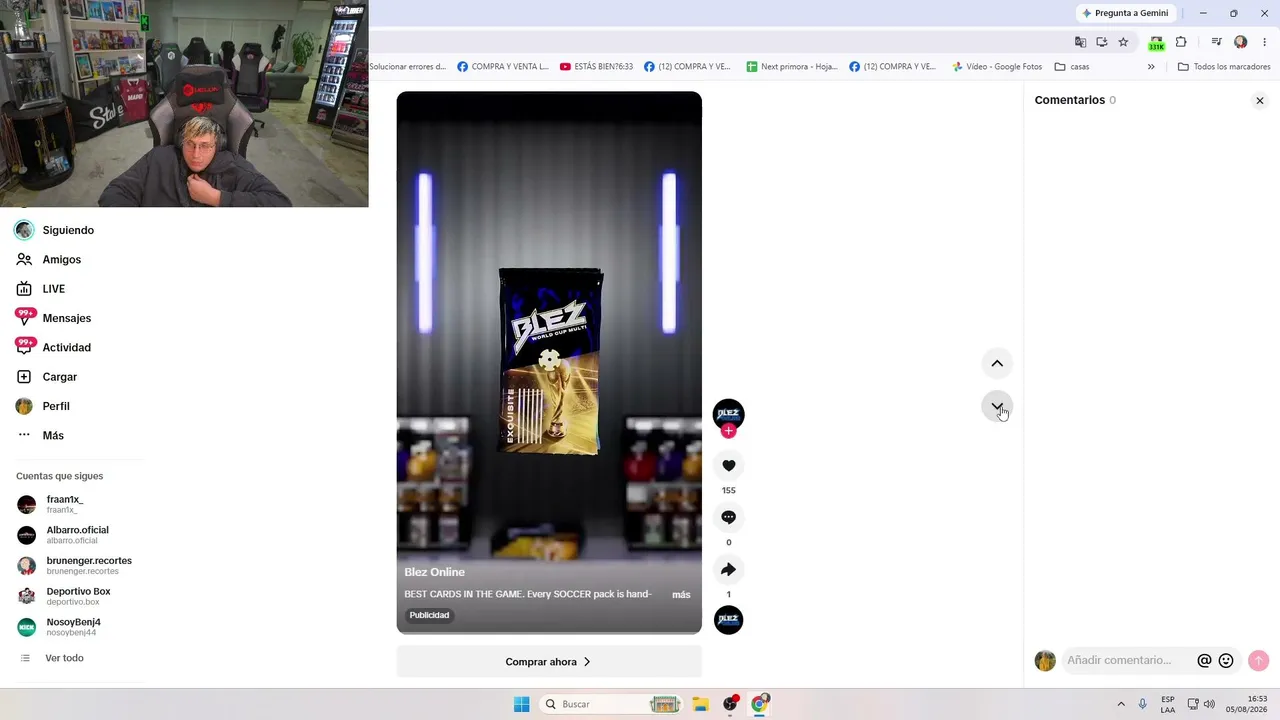Follow Blez with the red plus badge
Screen dimensions: 1280x720
click(x=728, y=431)
